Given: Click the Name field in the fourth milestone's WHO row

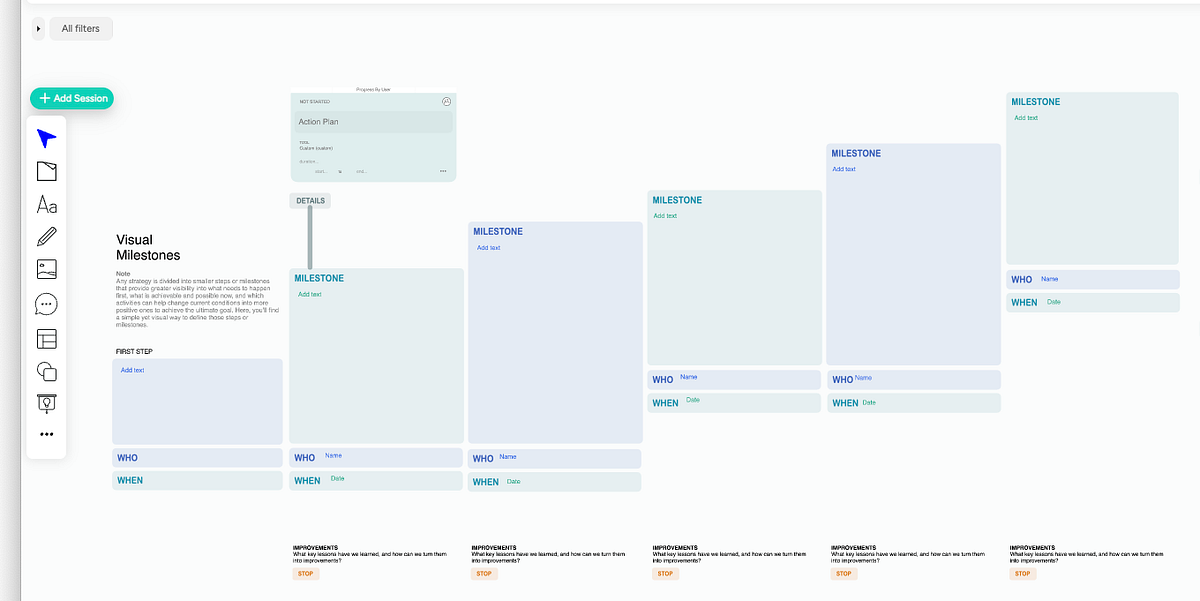Looking at the screenshot, I should pos(863,378).
